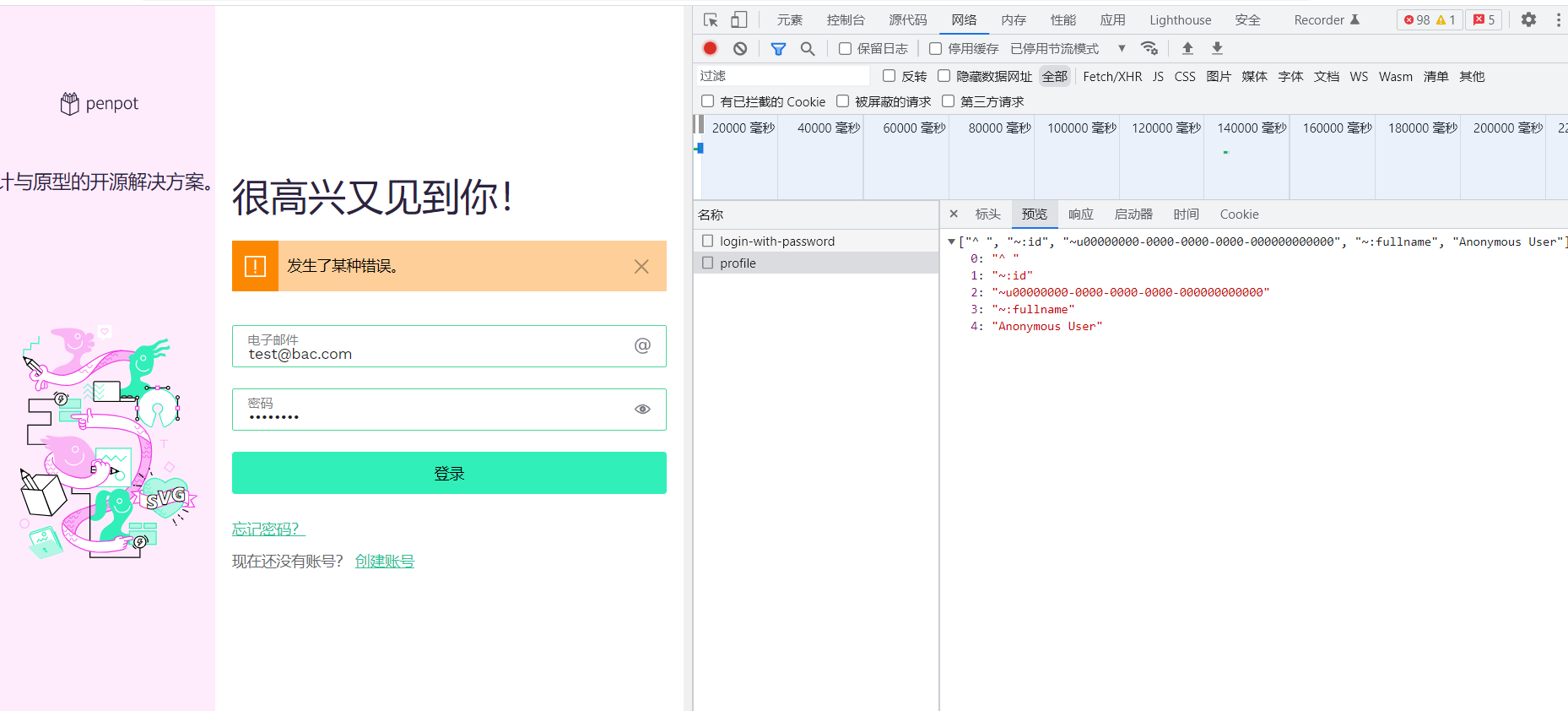Click the green 登录 button
The width and height of the screenshot is (1568, 711).
[x=449, y=473]
